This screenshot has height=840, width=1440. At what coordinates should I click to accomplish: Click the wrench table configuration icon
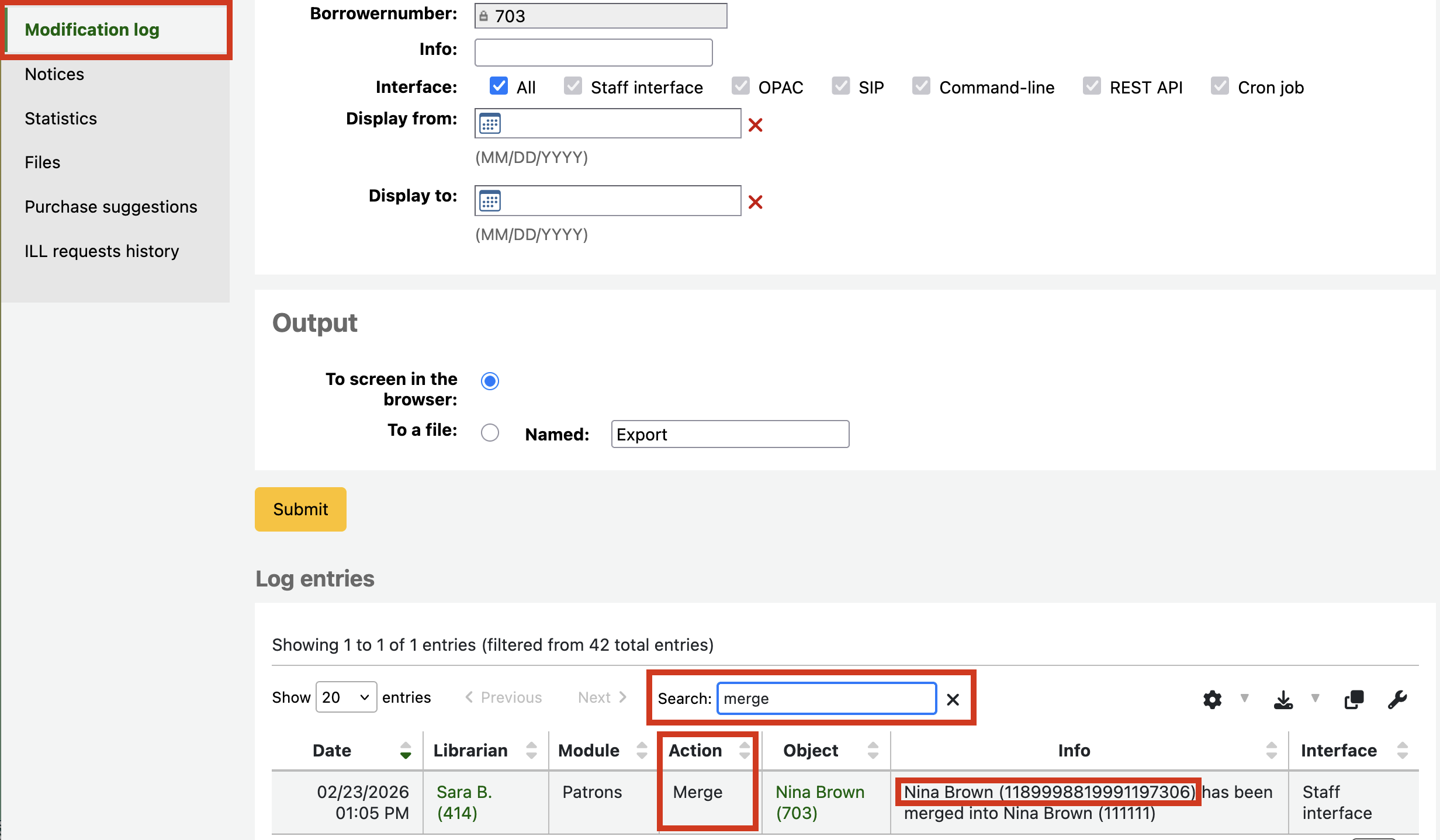1397,699
